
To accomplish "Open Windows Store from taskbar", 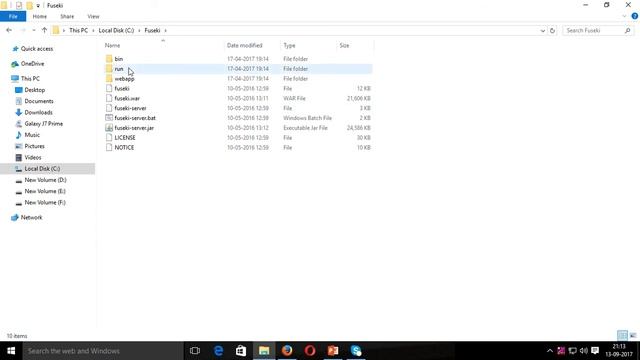I will pyautogui.click(x=241, y=351).
